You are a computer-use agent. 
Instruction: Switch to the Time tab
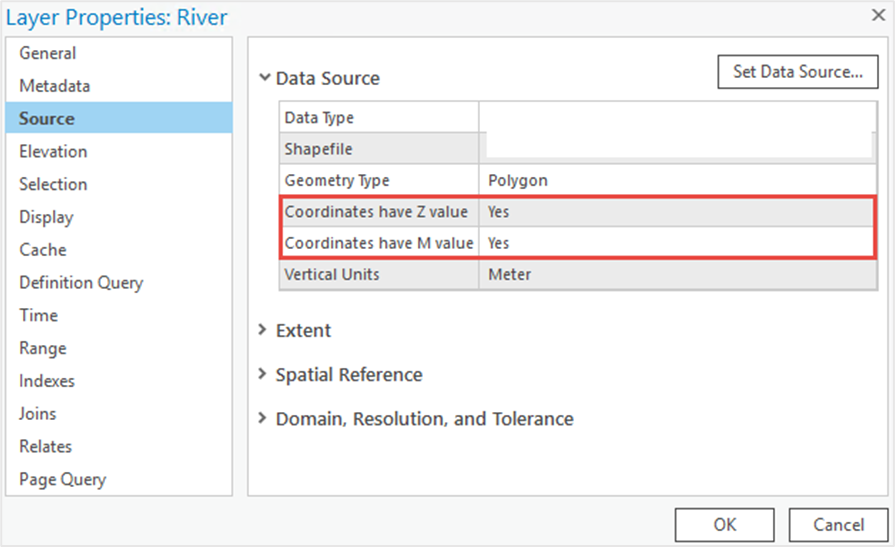pyautogui.click(x=38, y=315)
